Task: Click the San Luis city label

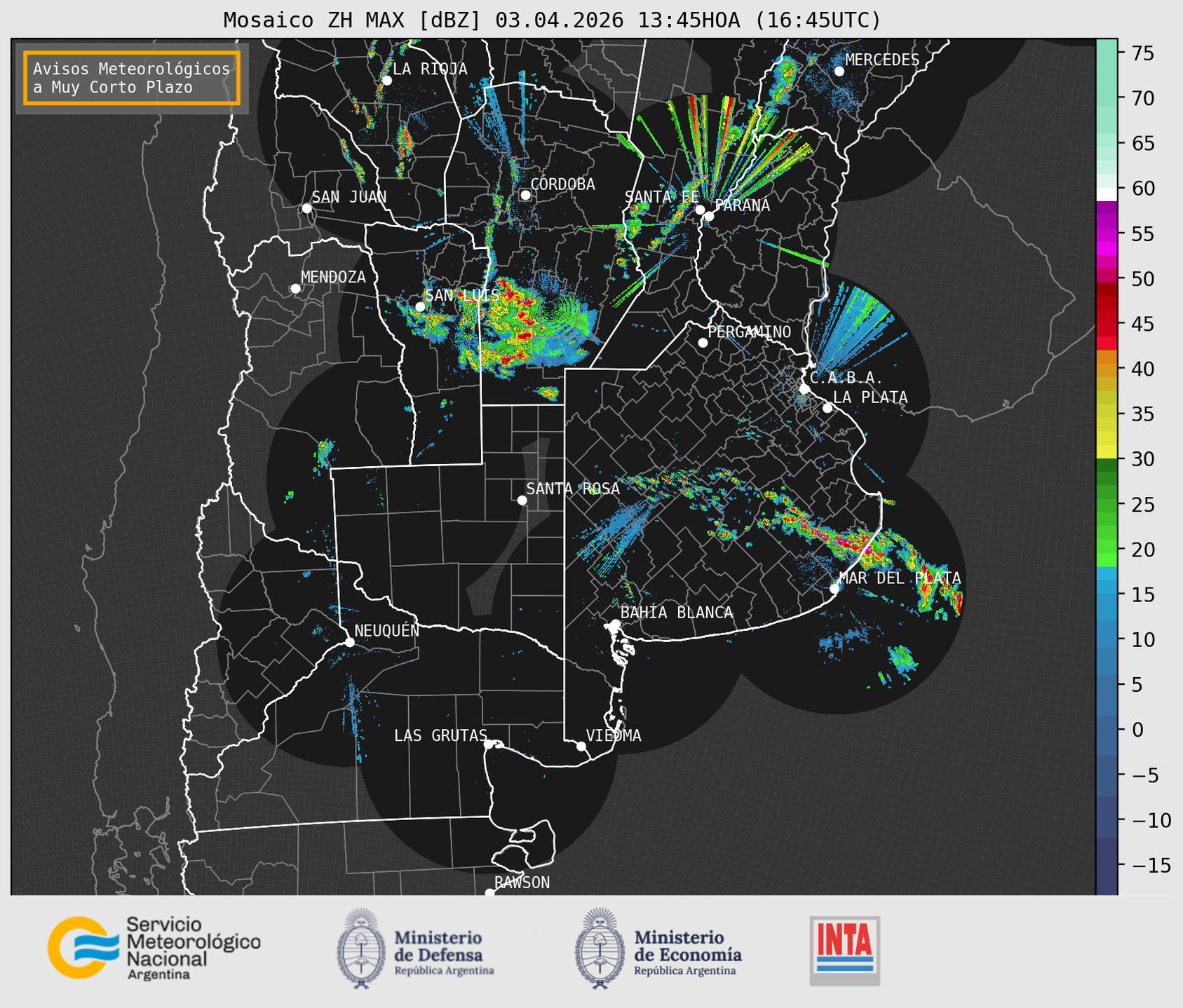Action: pyautogui.click(x=462, y=295)
